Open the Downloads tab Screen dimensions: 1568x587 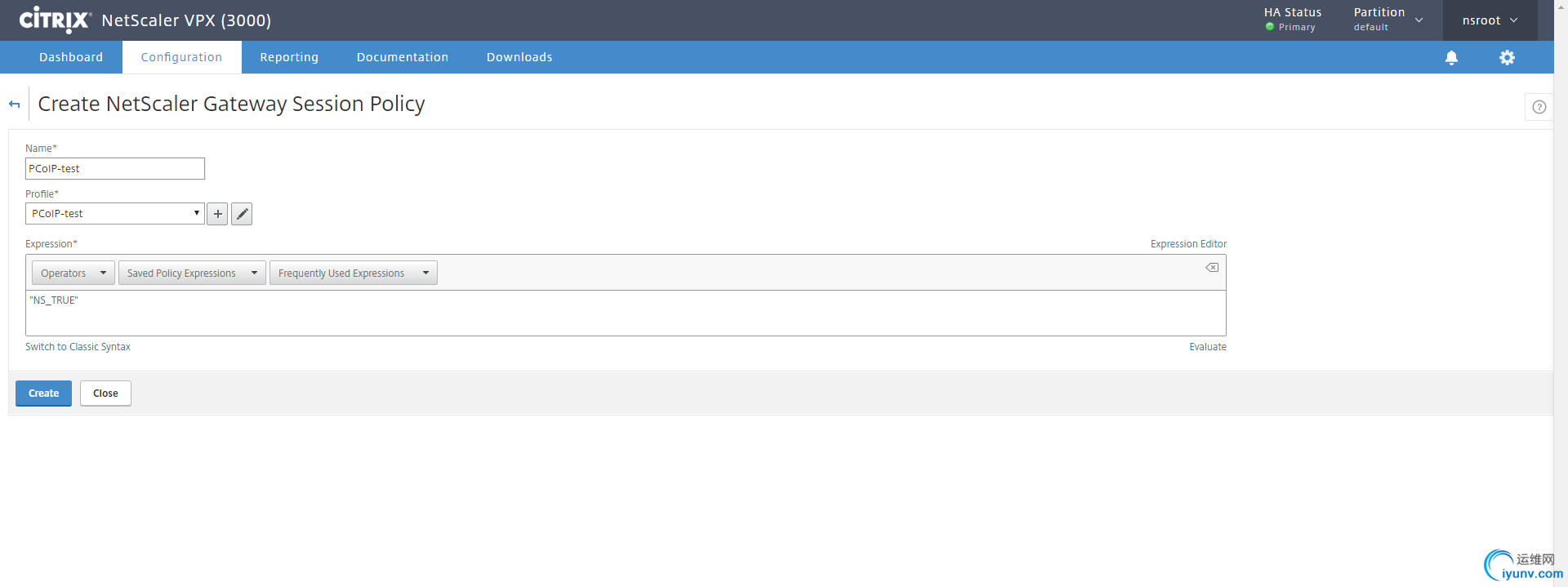[519, 57]
